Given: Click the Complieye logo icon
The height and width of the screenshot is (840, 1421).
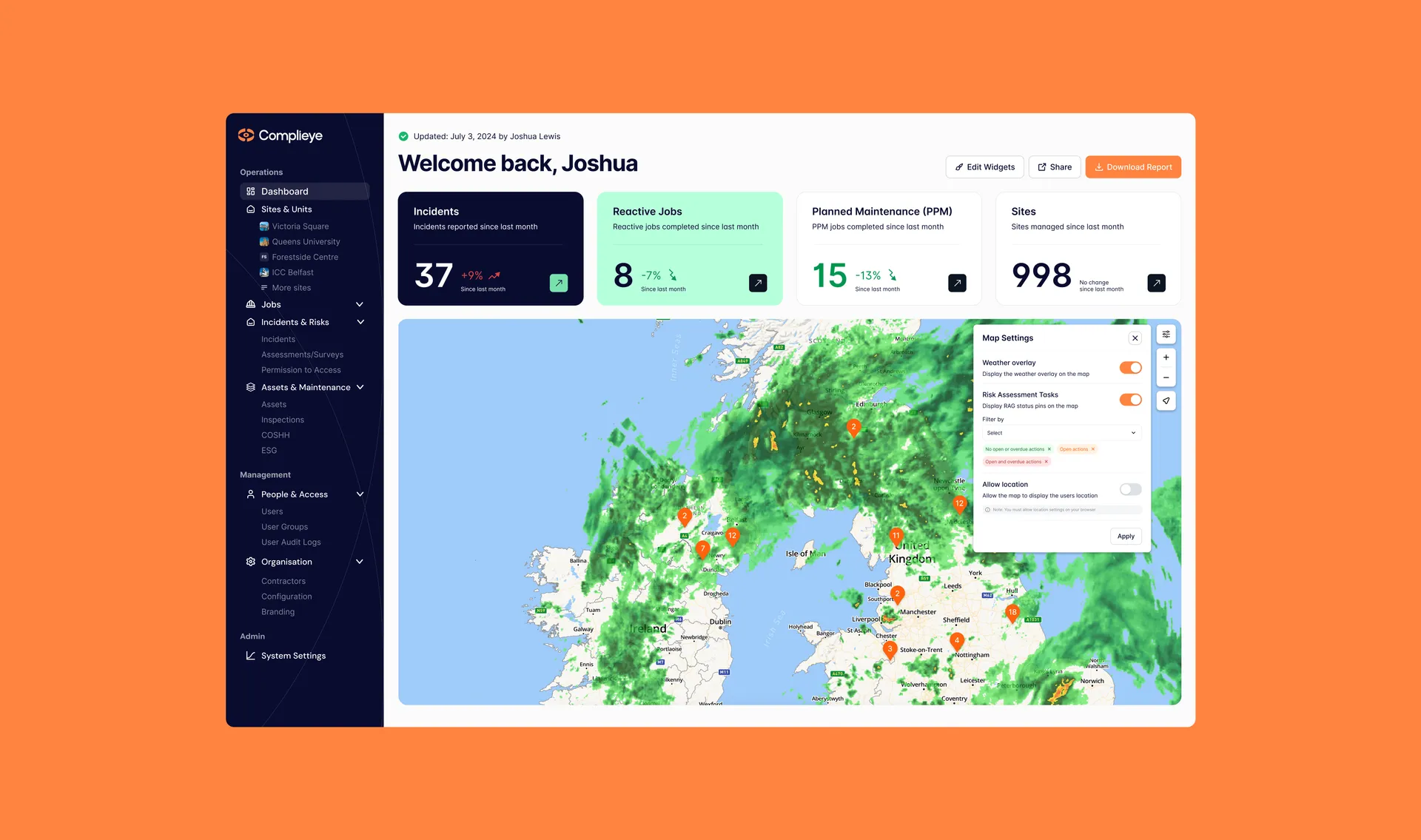Looking at the screenshot, I should (x=246, y=135).
